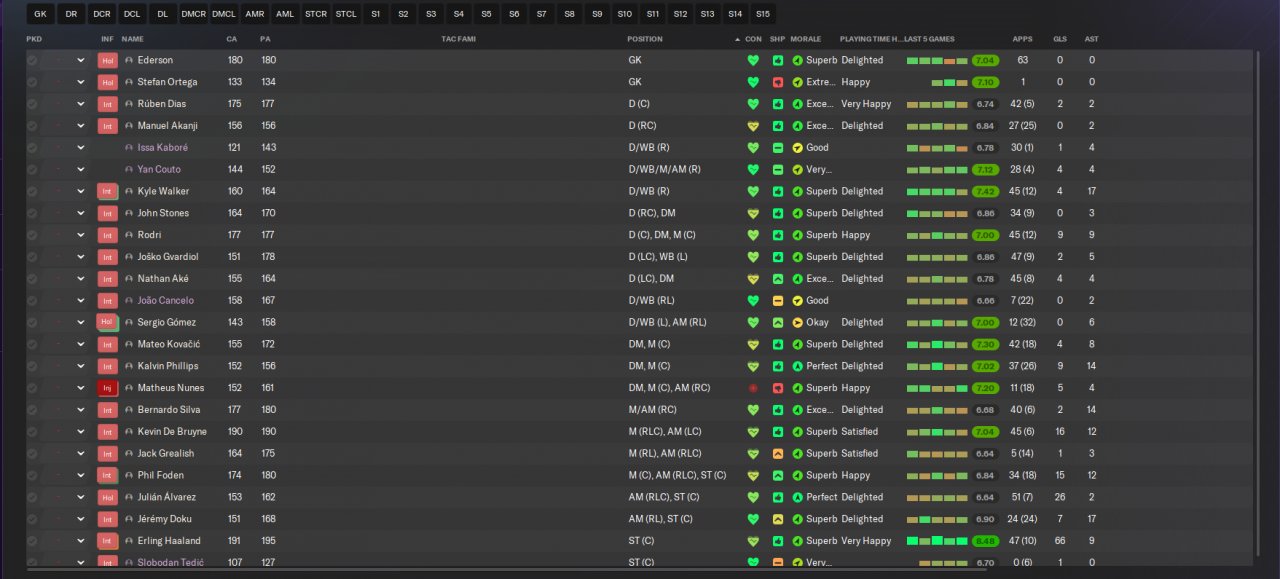Select the STCR position slot tab
The width and height of the screenshot is (1280, 579).
(315, 14)
